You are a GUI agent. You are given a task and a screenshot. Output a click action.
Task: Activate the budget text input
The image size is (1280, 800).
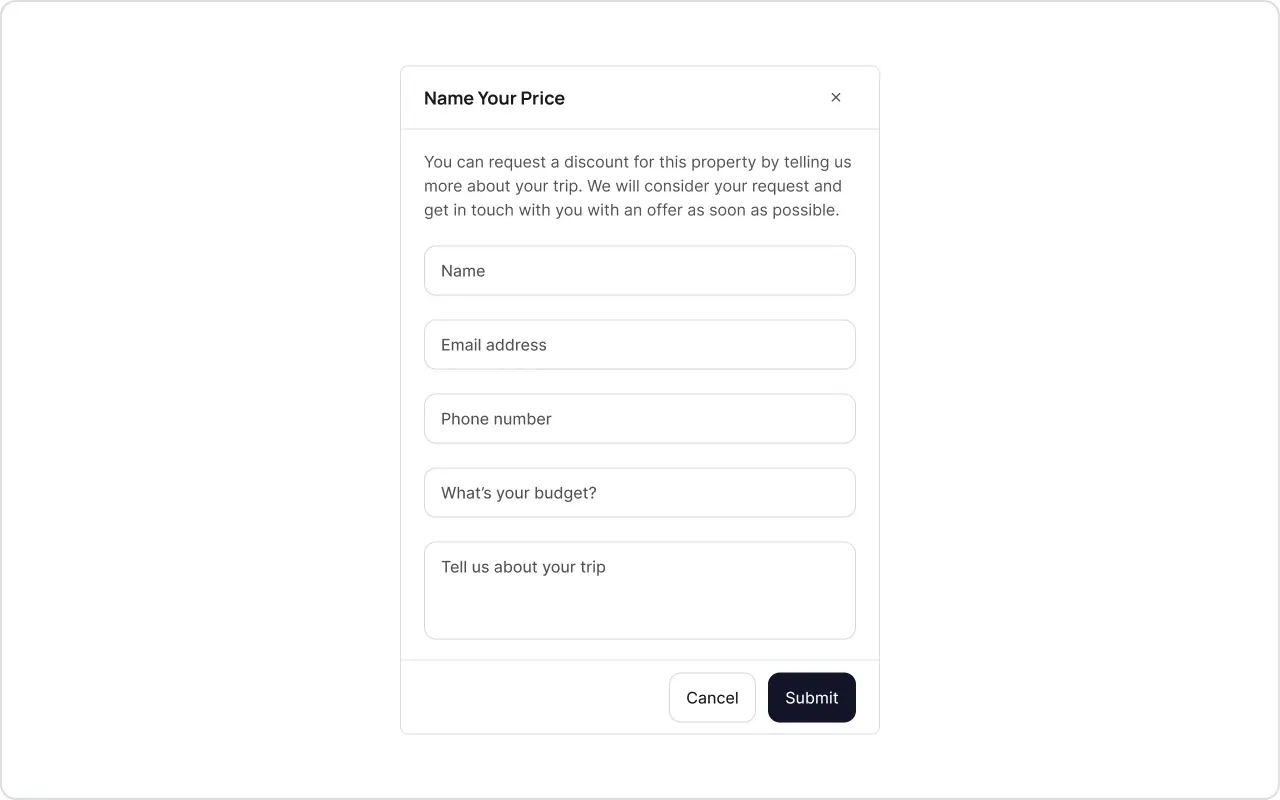pyautogui.click(x=640, y=493)
